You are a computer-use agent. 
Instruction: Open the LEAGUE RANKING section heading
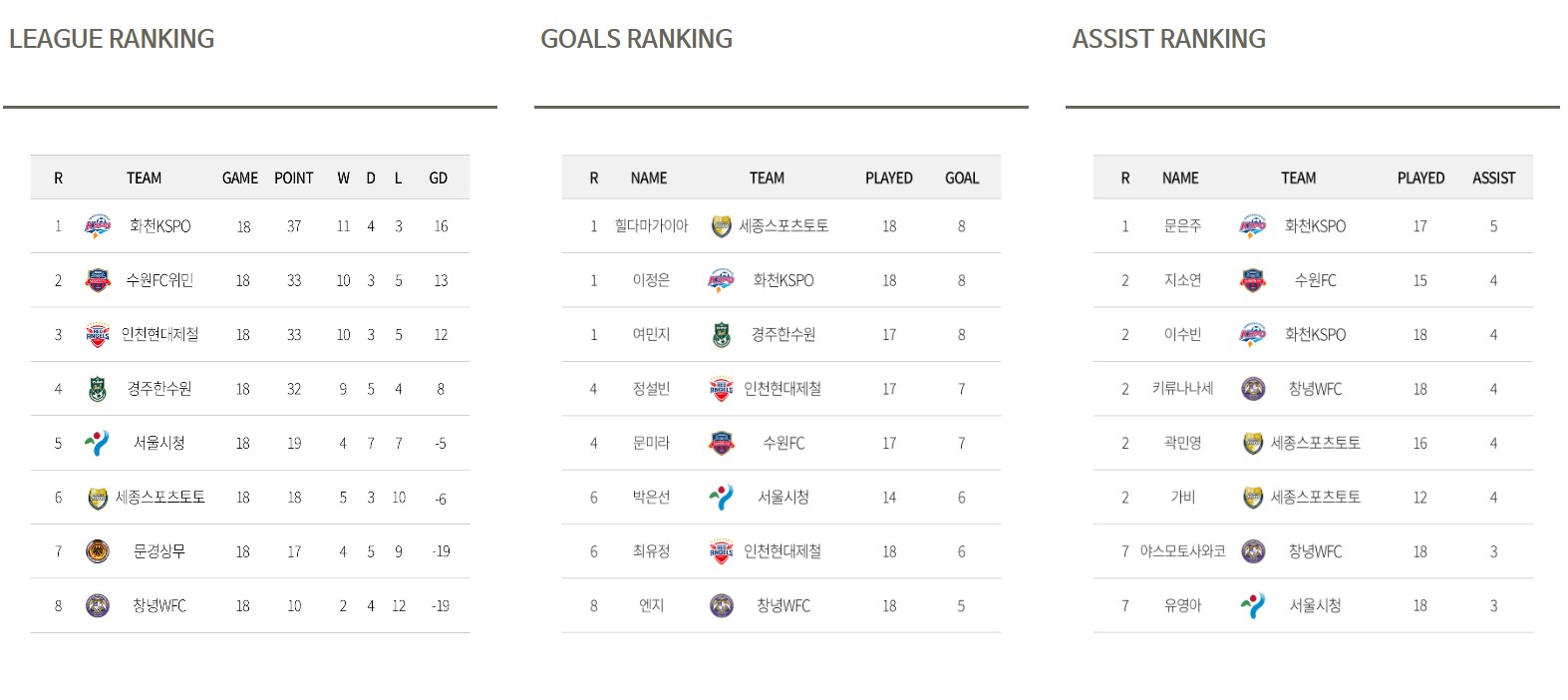[112, 39]
